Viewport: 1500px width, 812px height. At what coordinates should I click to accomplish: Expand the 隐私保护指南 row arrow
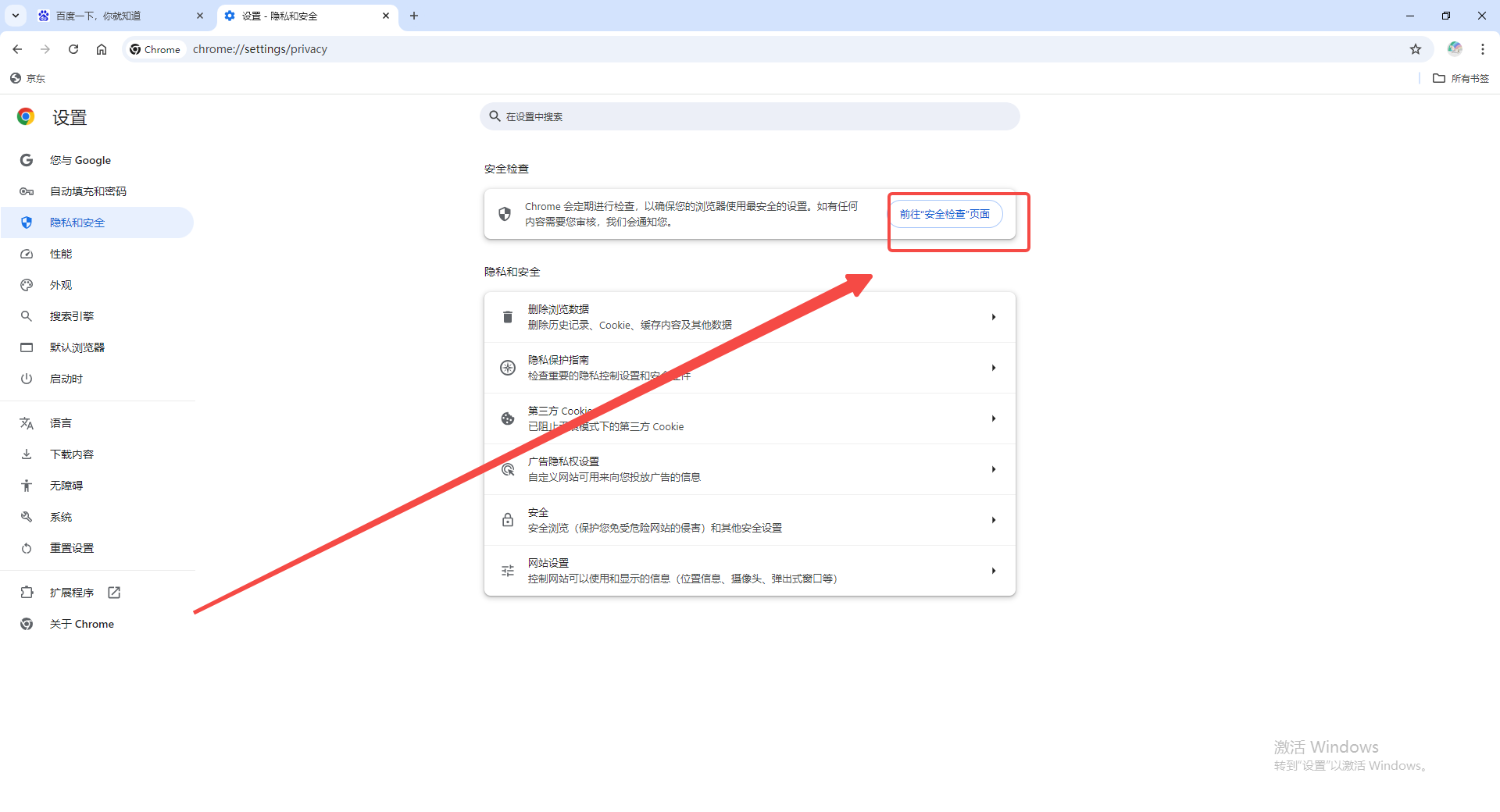point(994,368)
